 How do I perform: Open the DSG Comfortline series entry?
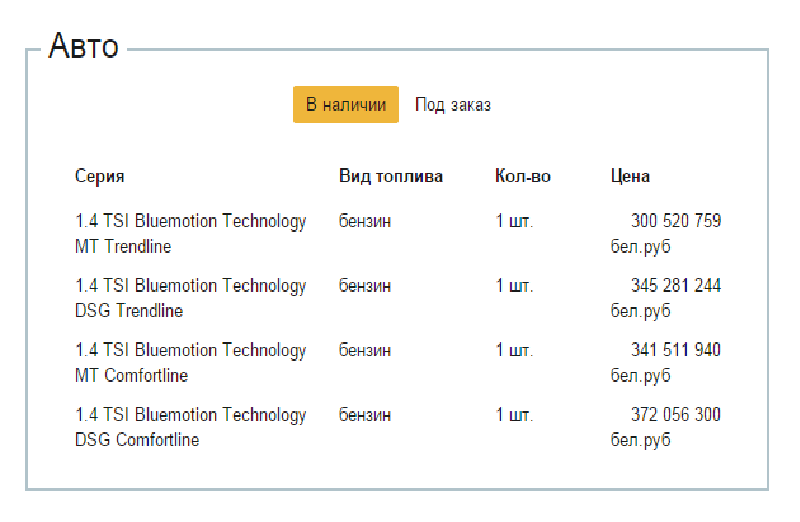[190, 427]
